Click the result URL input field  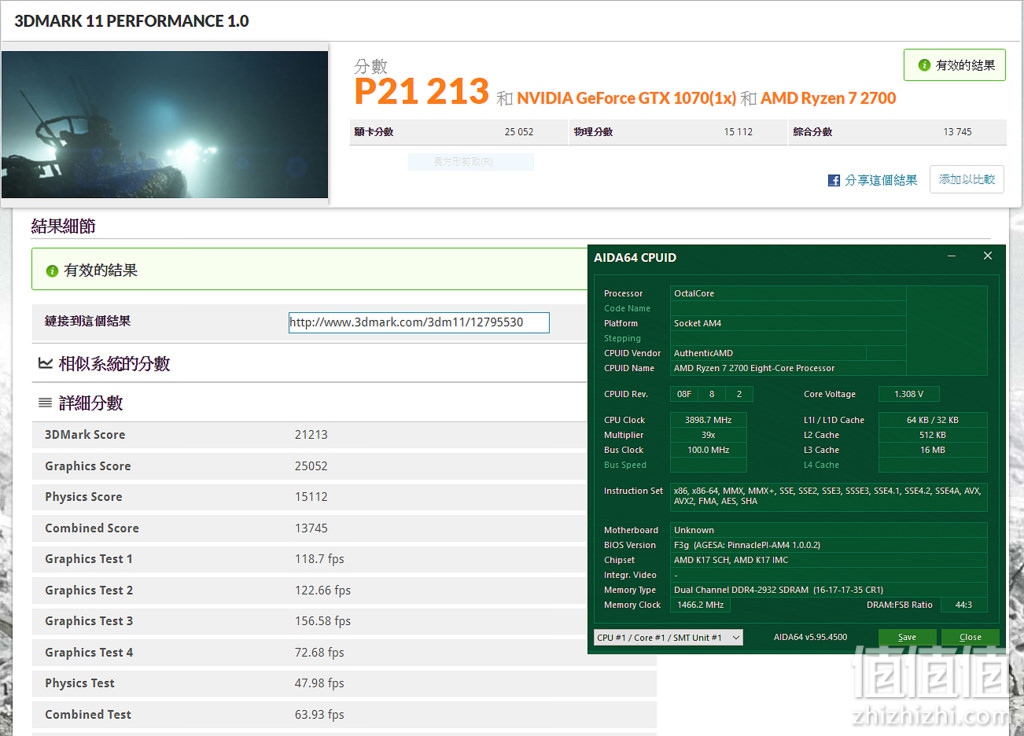tap(419, 322)
